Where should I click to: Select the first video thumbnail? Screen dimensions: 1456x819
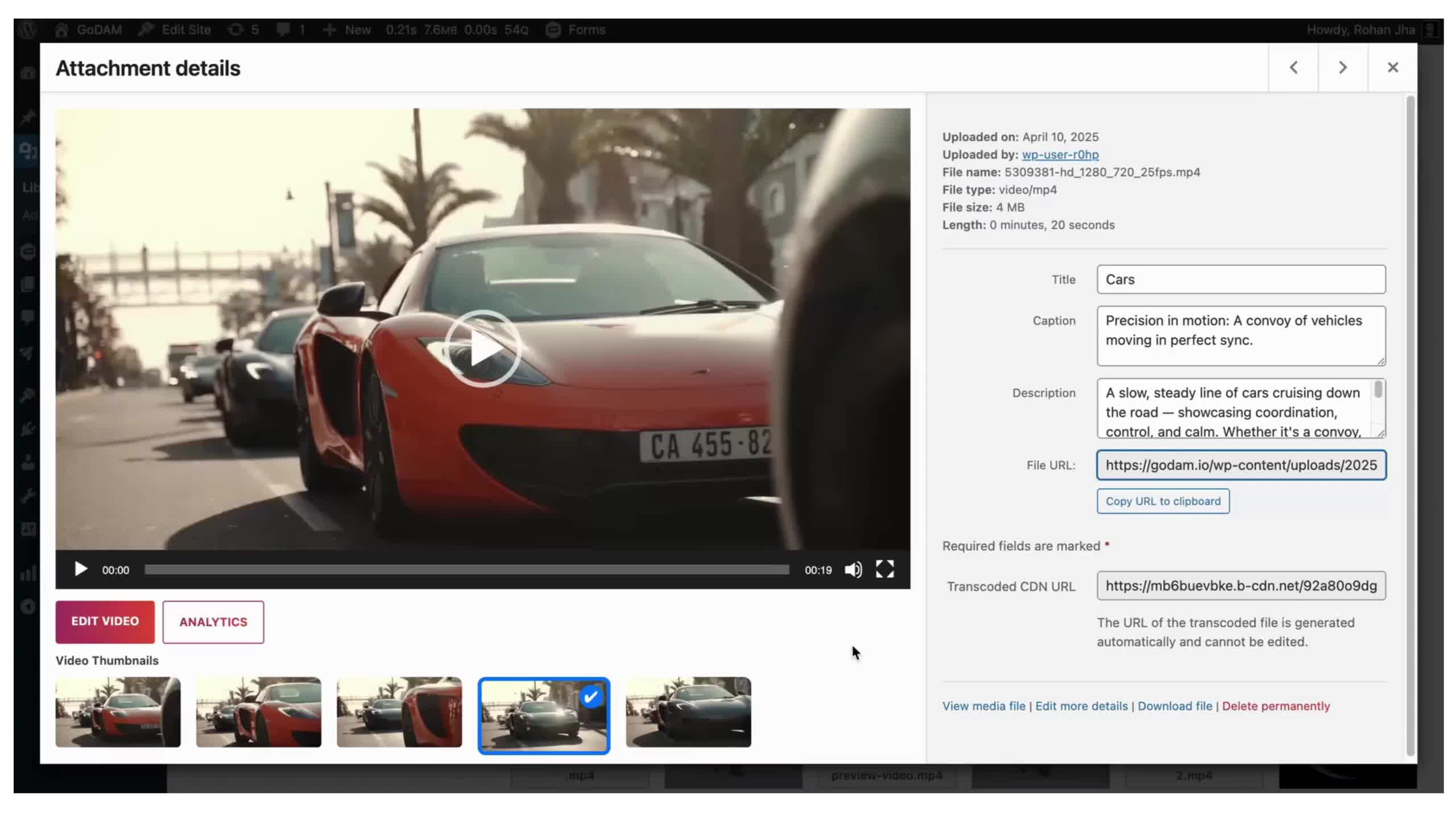(x=117, y=712)
